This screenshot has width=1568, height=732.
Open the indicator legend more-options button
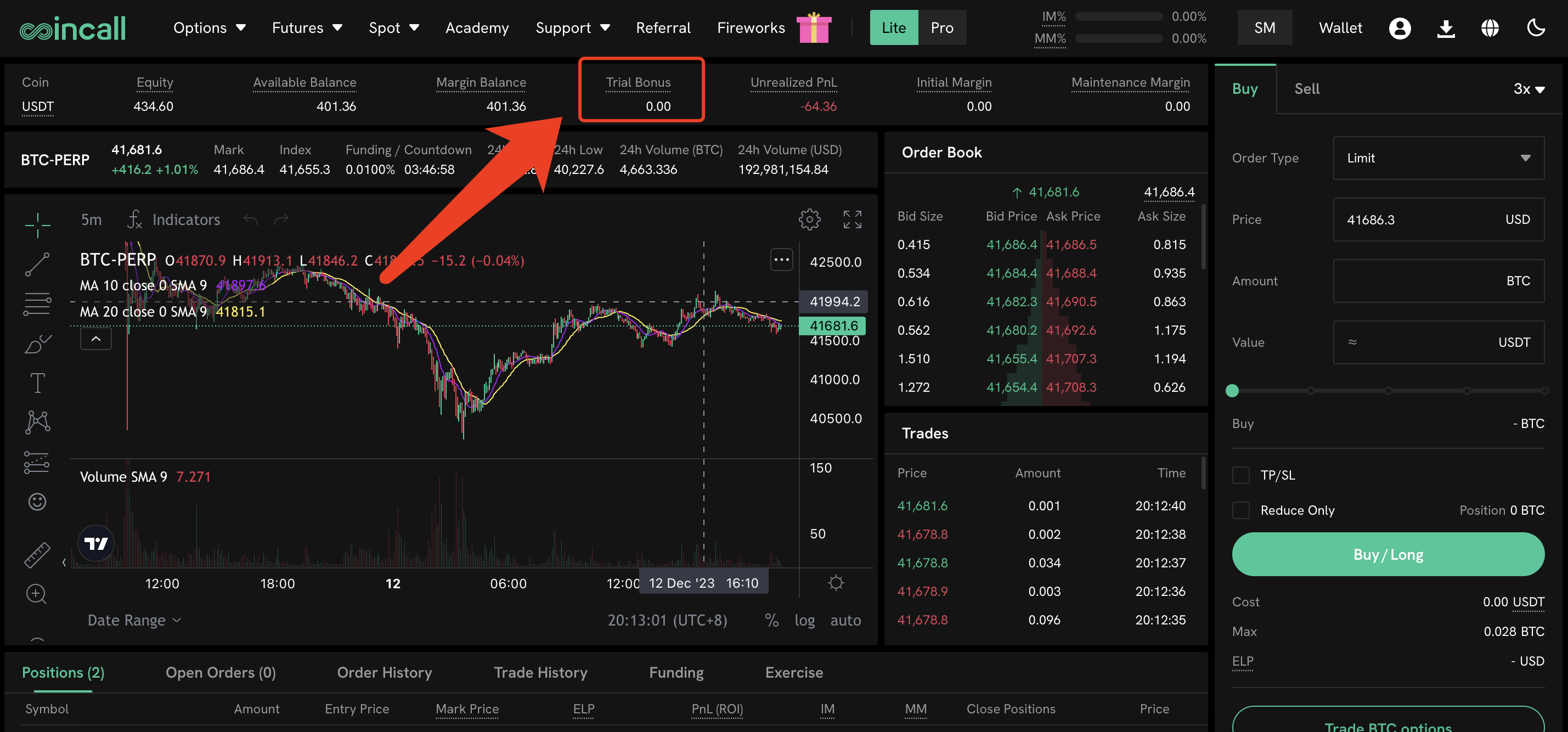click(x=781, y=260)
